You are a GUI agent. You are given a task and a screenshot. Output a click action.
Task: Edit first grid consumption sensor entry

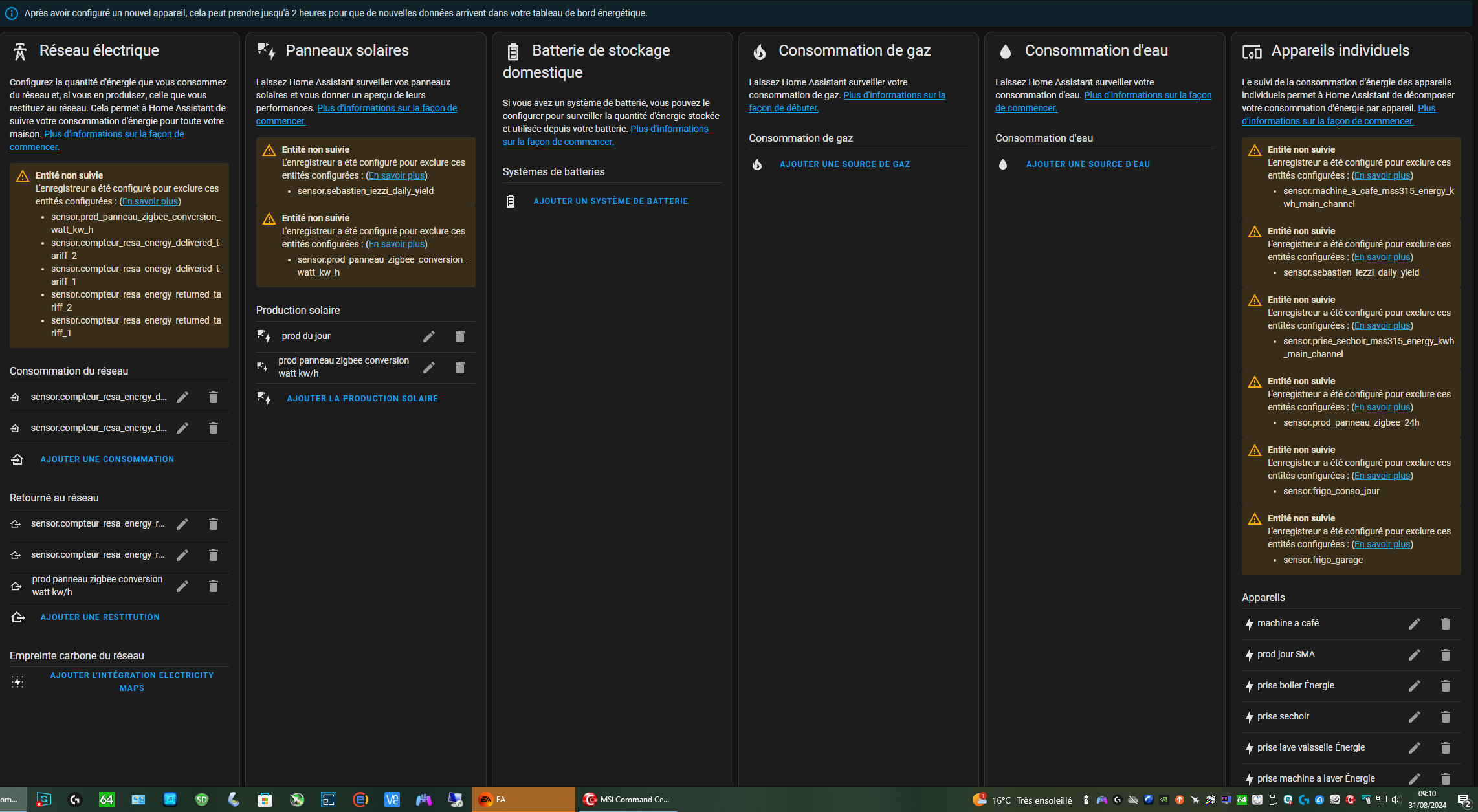(182, 397)
